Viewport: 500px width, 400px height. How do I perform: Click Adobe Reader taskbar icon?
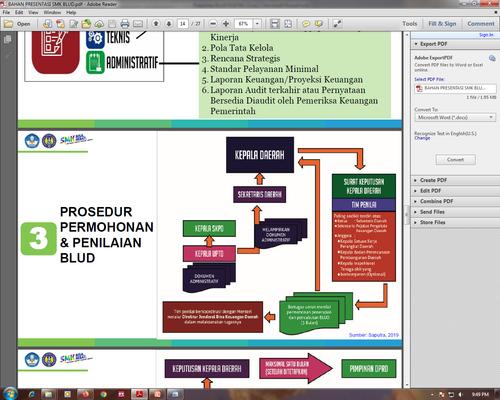tap(139, 394)
